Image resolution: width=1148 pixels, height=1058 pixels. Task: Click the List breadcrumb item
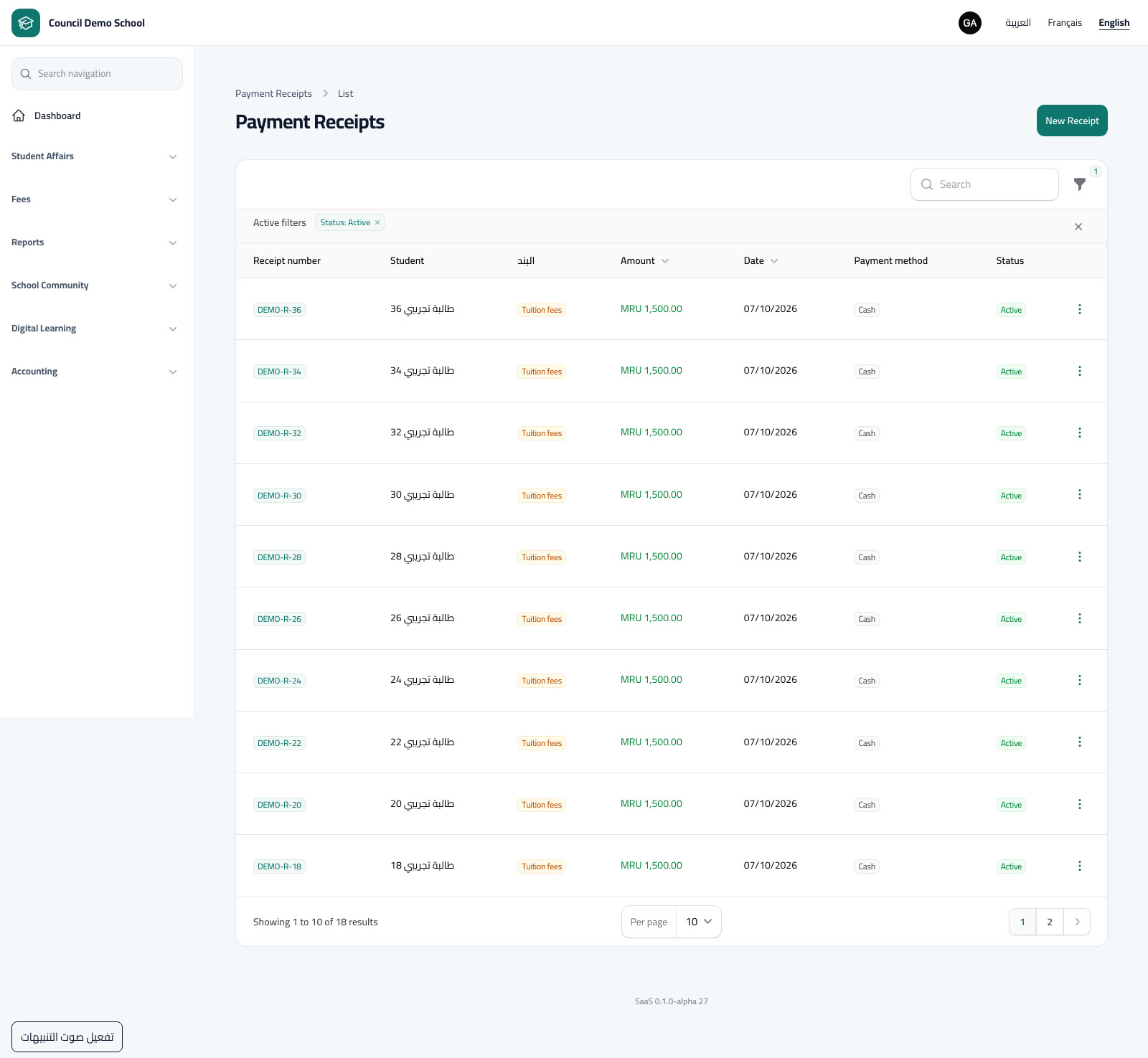(x=346, y=94)
